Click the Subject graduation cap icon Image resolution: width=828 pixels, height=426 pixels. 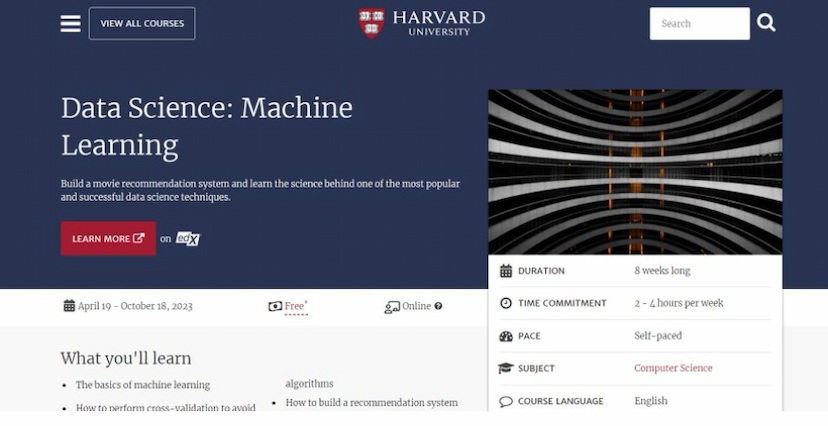point(506,368)
